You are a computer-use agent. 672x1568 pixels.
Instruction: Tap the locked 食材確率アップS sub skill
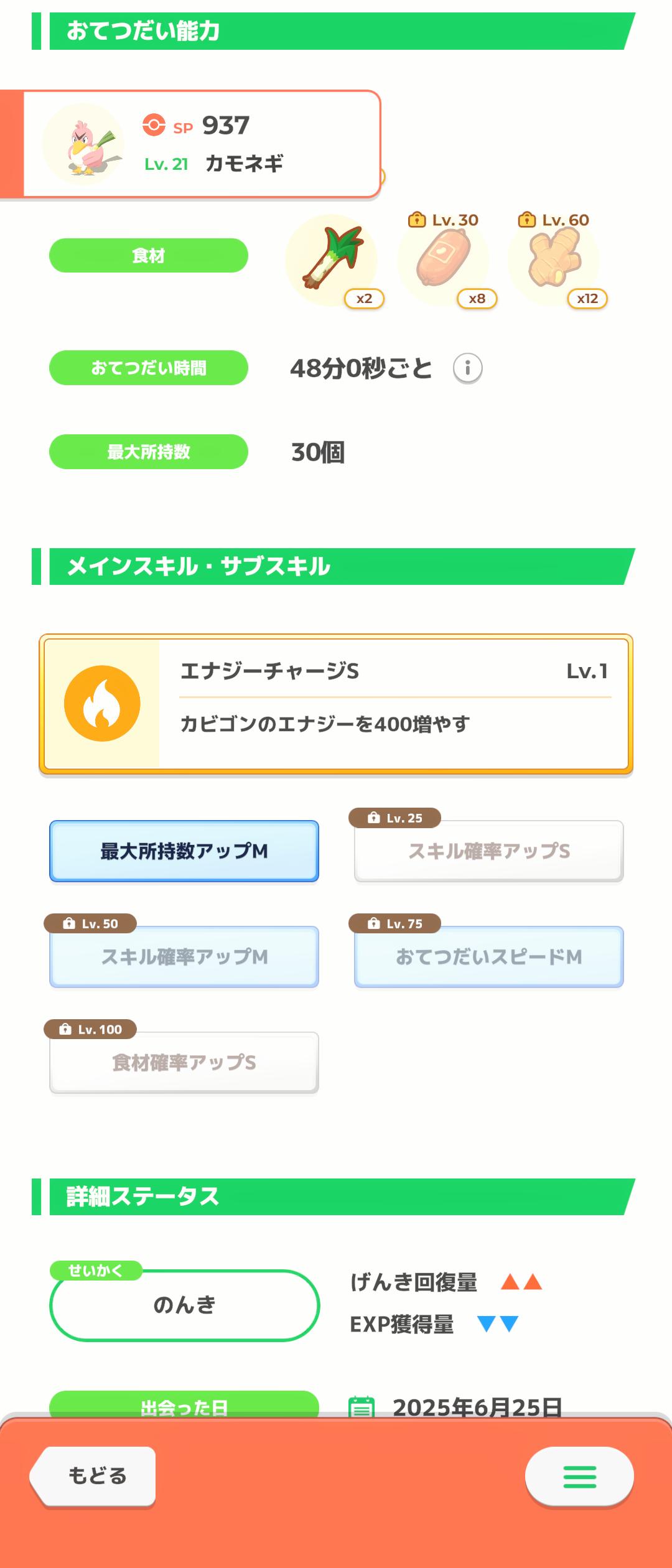click(184, 1062)
